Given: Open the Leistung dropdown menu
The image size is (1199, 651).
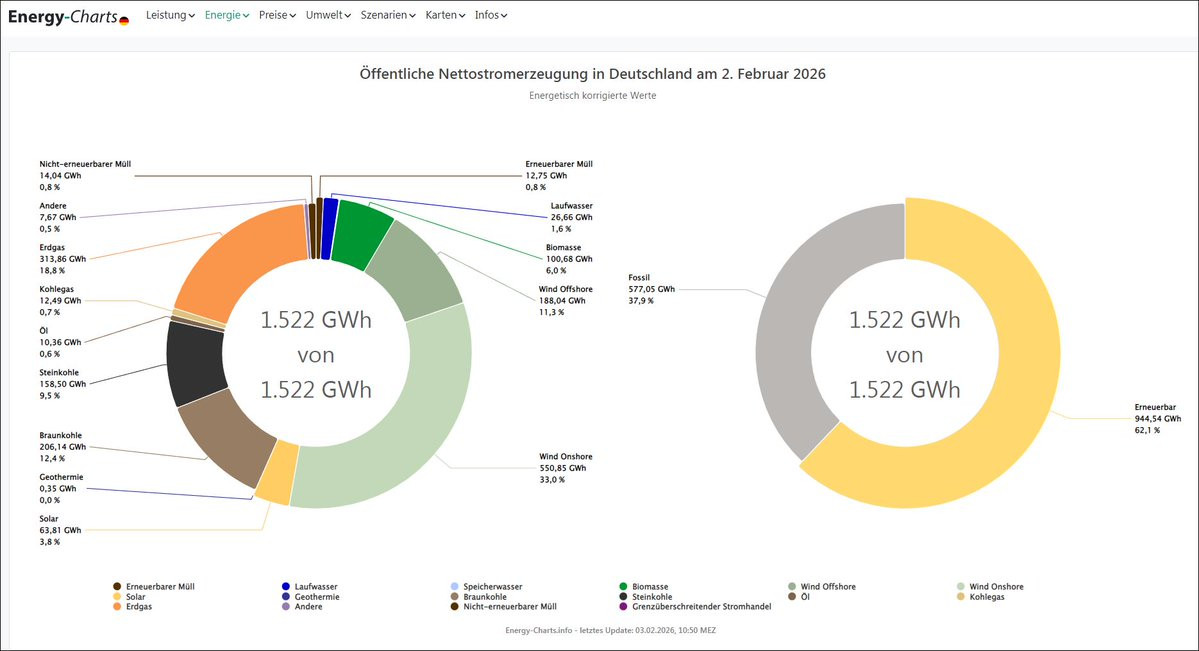Looking at the screenshot, I should [170, 15].
